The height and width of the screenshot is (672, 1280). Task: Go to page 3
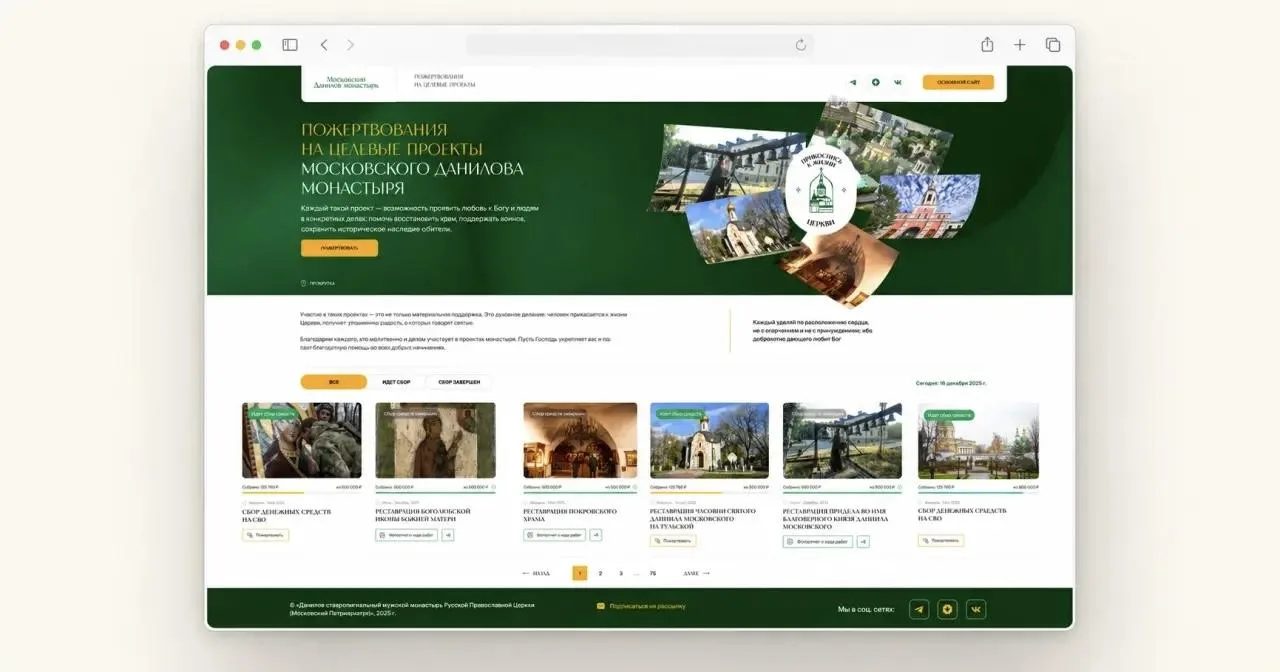[621, 573]
